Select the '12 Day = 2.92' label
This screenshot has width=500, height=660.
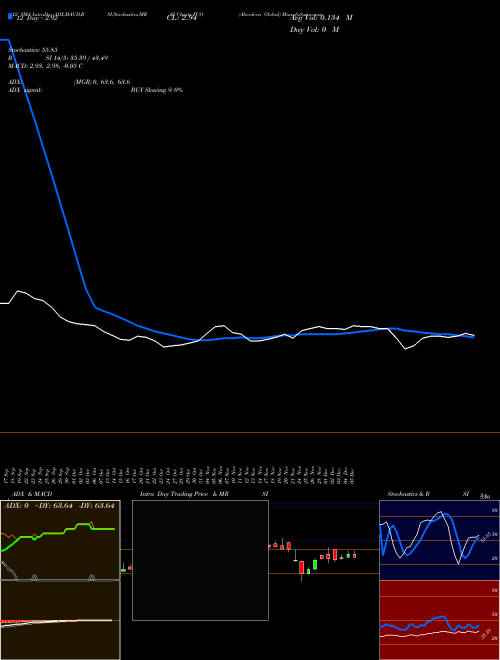pyautogui.click(x=35, y=18)
